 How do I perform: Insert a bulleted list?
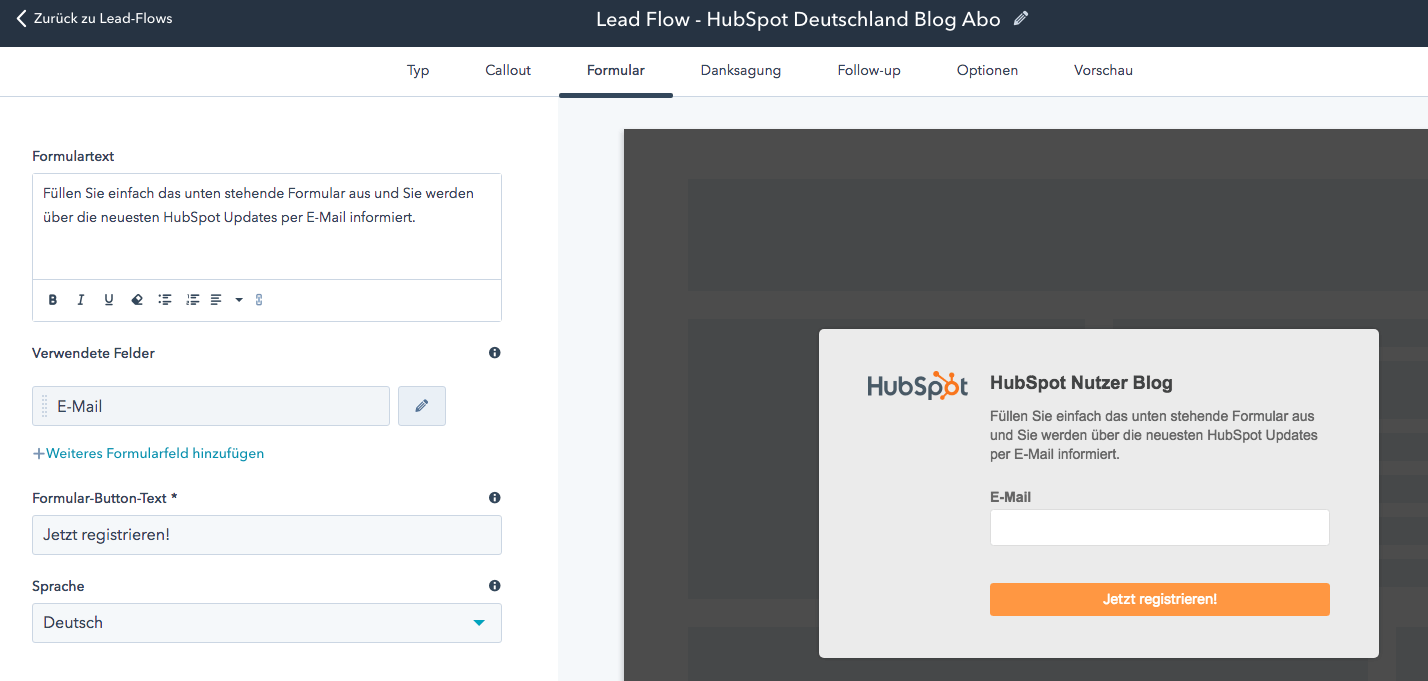click(165, 300)
